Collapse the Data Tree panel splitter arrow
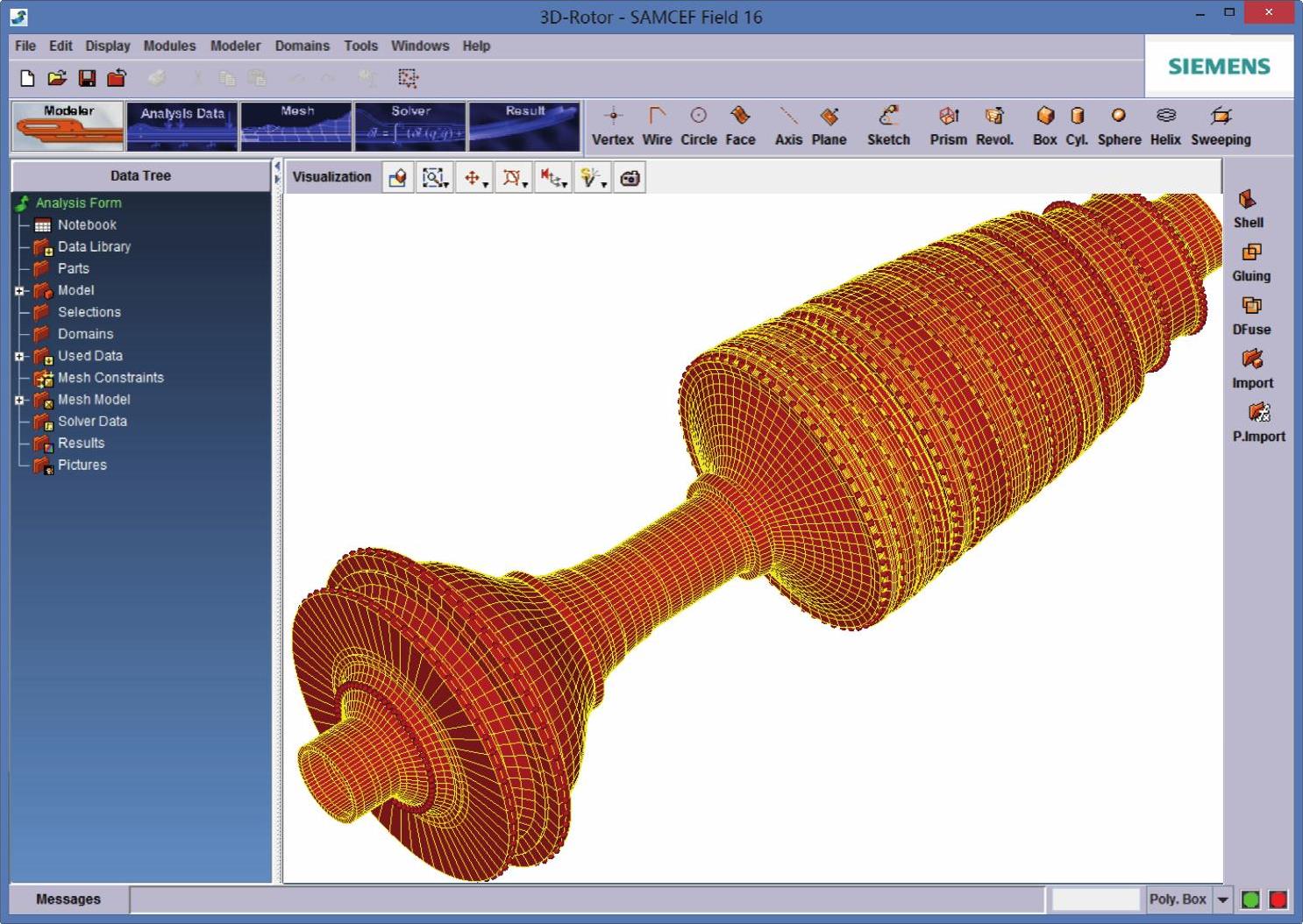1303x924 pixels. click(x=277, y=167)
